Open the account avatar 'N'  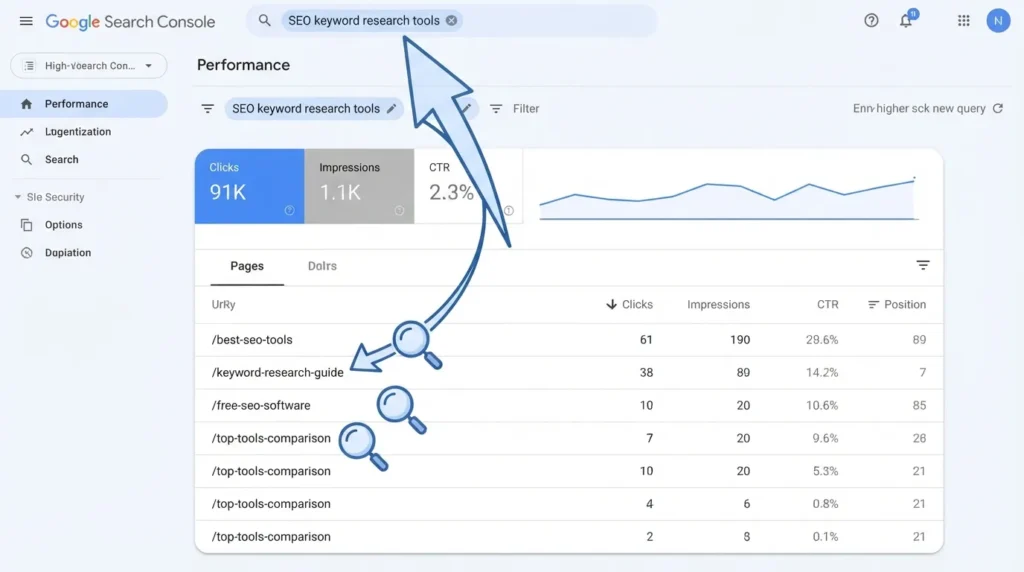(998, 21)
